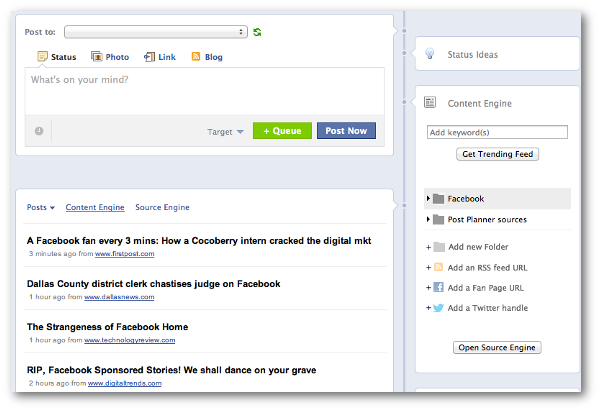The height and width of the screenshot is (411, 600).
Task: Open the Content Engine panel title
Action: point(479,103)
